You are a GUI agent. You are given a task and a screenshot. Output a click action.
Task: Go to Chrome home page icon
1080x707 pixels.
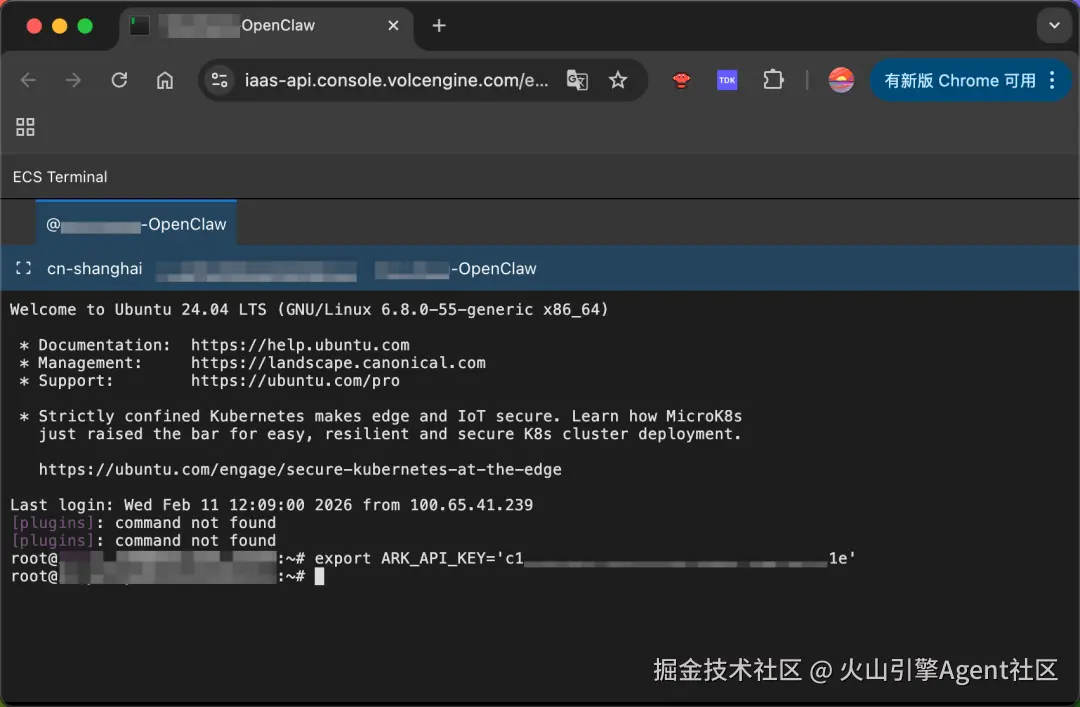[165, 81]
